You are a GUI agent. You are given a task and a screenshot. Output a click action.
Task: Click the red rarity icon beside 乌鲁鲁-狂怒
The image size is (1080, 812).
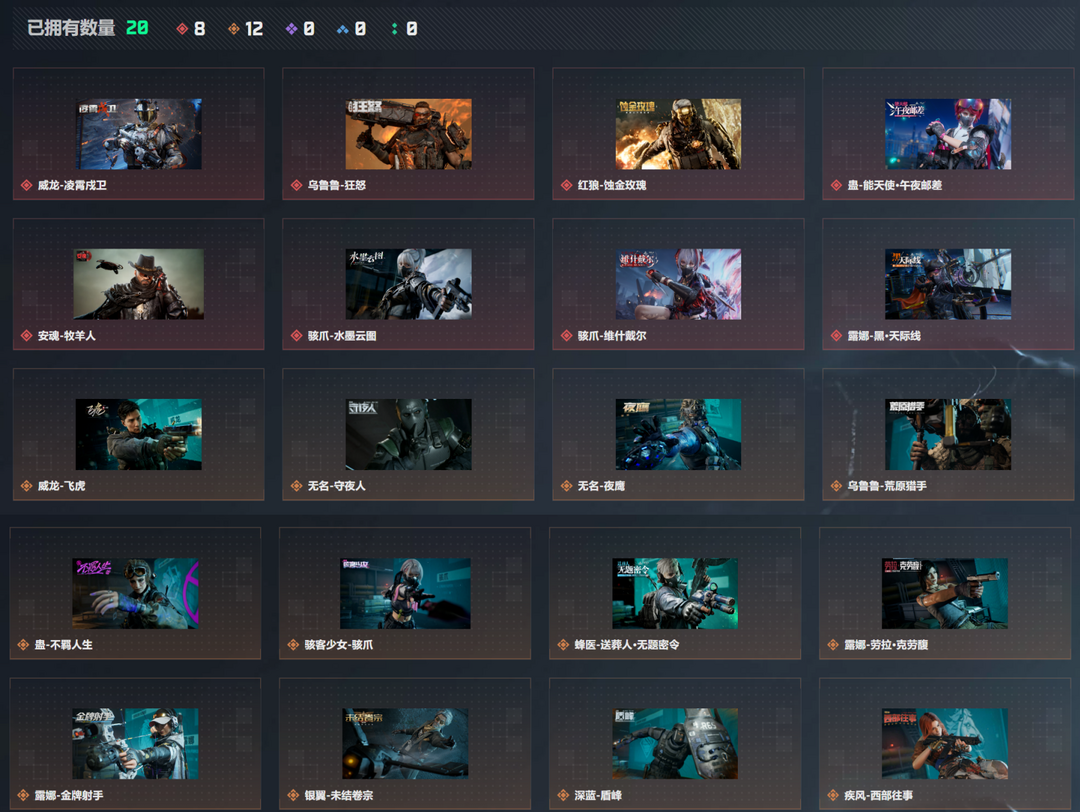click(296, 185)
